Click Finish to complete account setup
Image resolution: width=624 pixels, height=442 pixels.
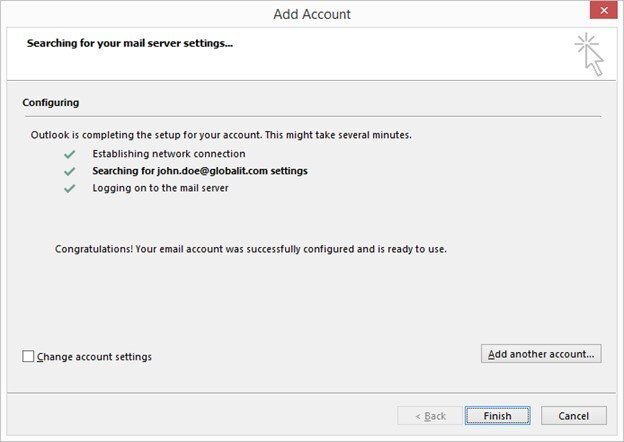click(497, 416)
